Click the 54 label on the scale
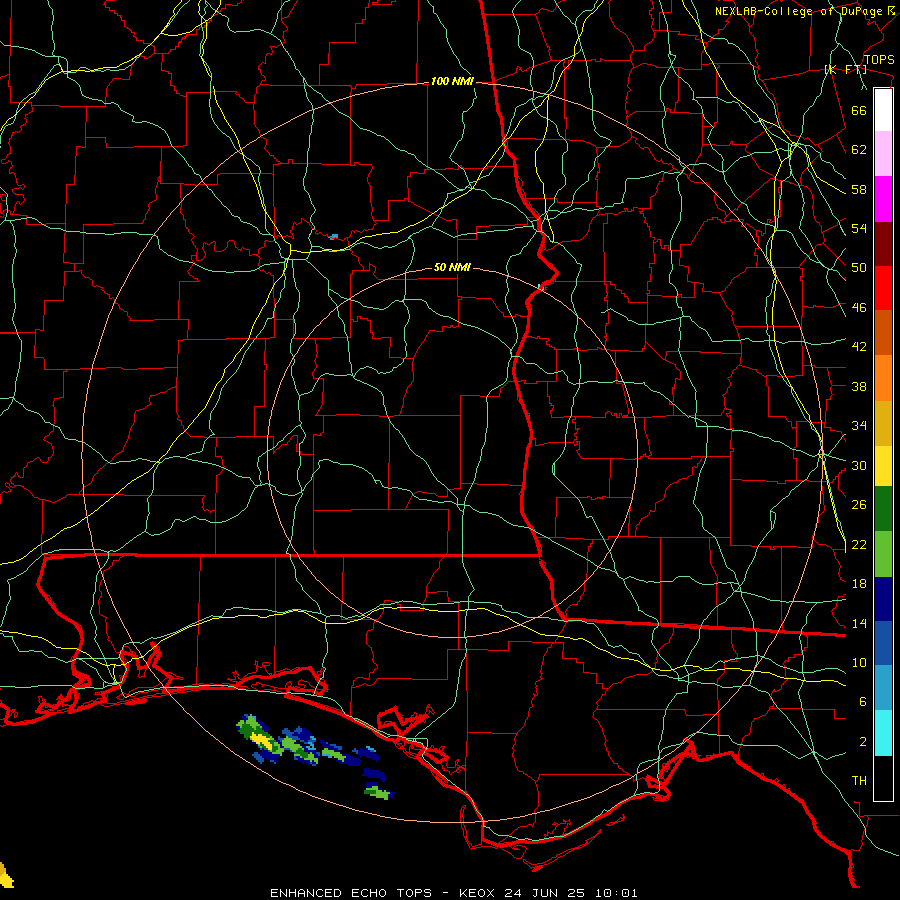This screenshot has width=900, height=900. click(x=859, y=228)
